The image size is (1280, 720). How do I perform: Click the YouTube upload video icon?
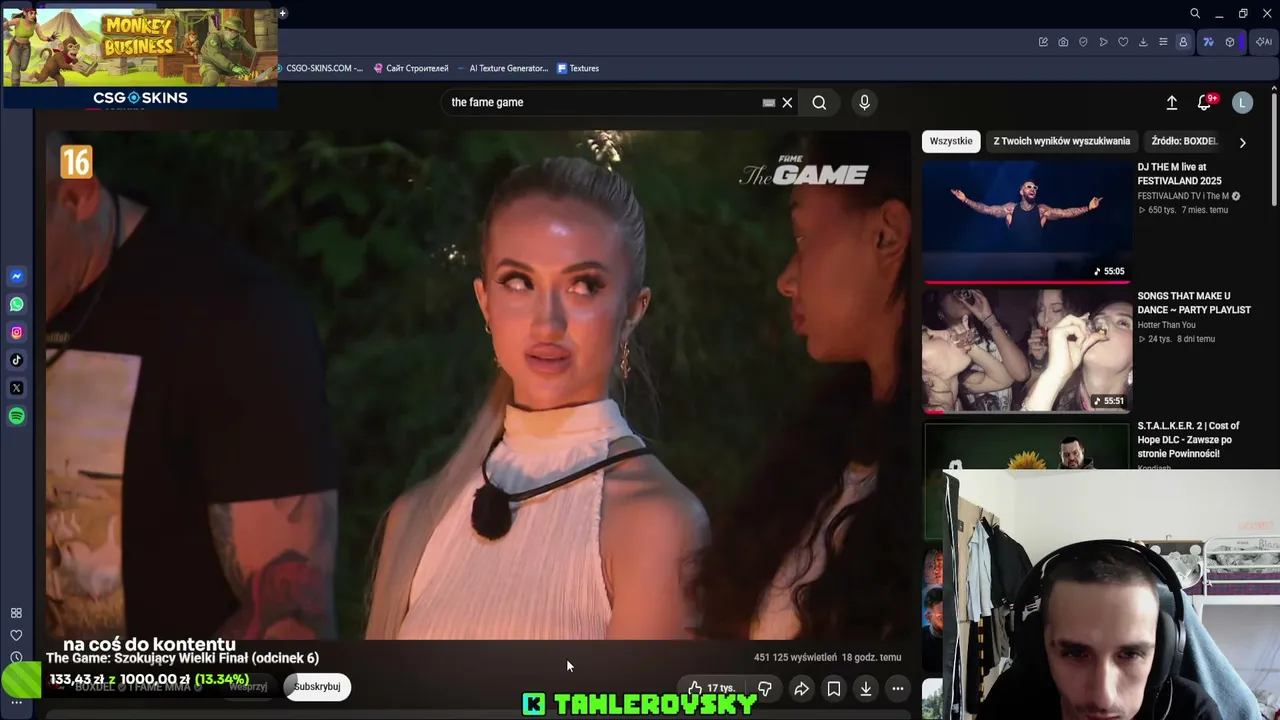(1172, 102)
